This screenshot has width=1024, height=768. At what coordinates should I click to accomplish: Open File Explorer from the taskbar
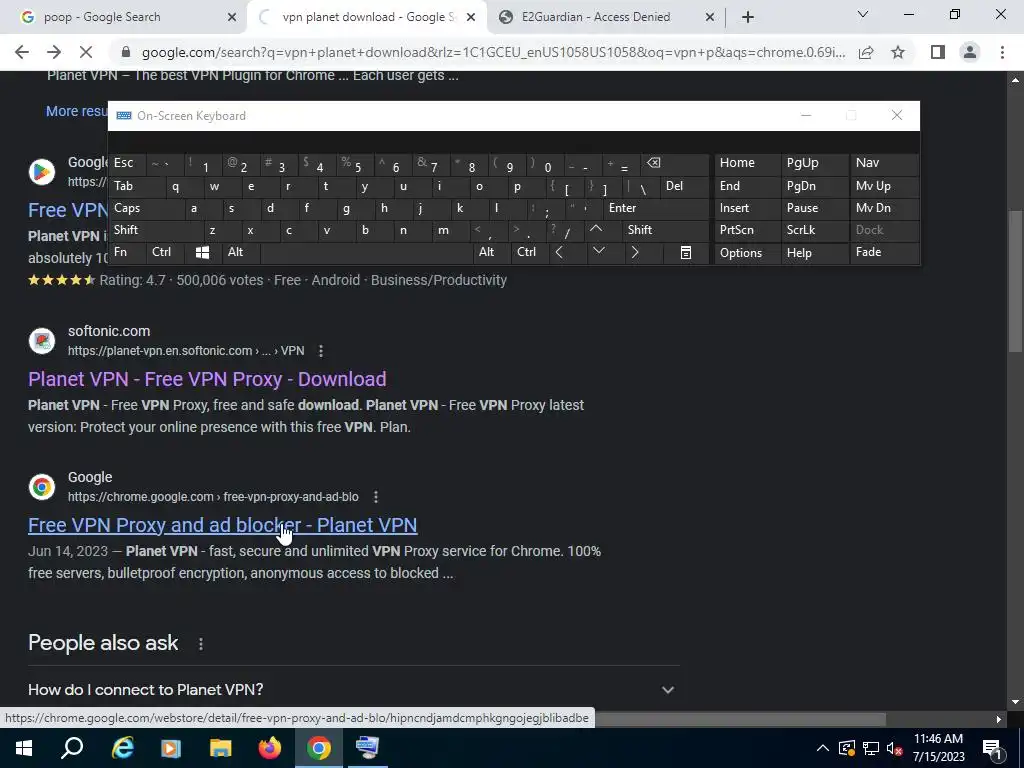[221, 748]
